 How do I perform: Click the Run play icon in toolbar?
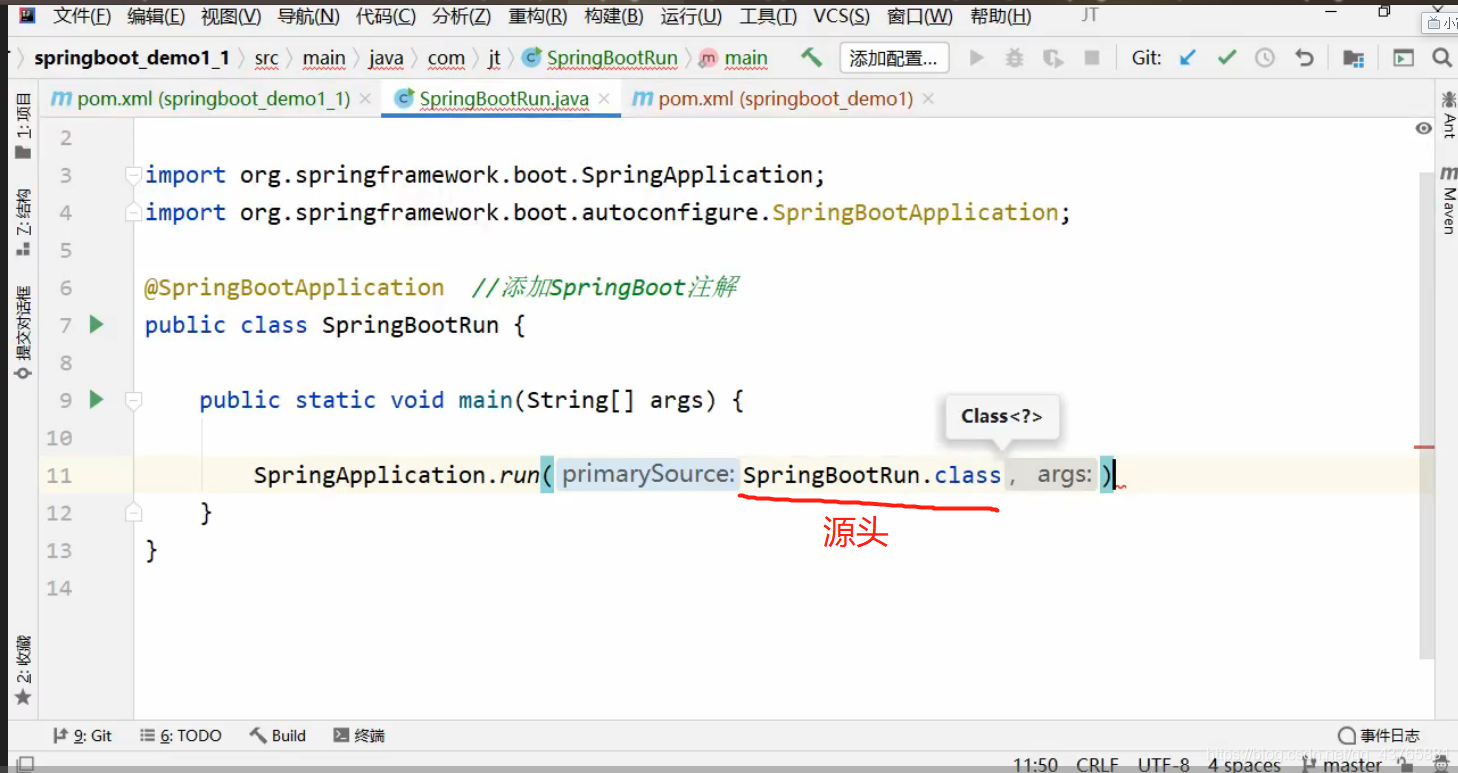click(977, 58)
